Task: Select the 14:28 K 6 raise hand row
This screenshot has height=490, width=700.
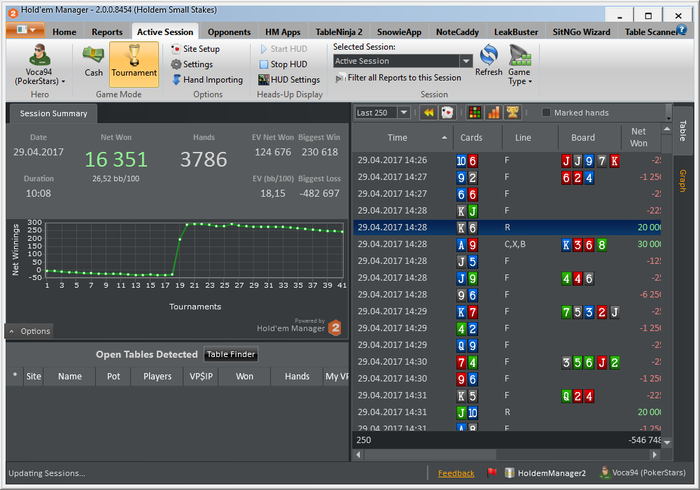Action: click(507, 228)
